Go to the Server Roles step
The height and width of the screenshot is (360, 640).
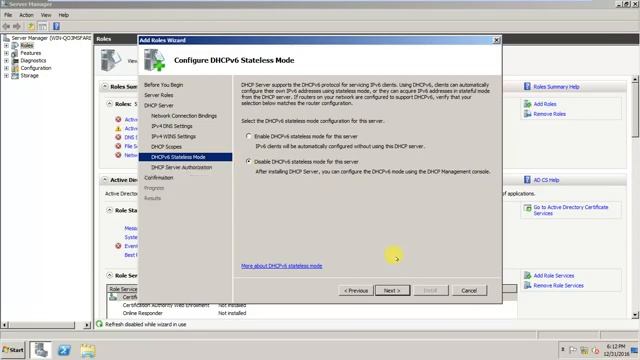click(x=158, y=95)
